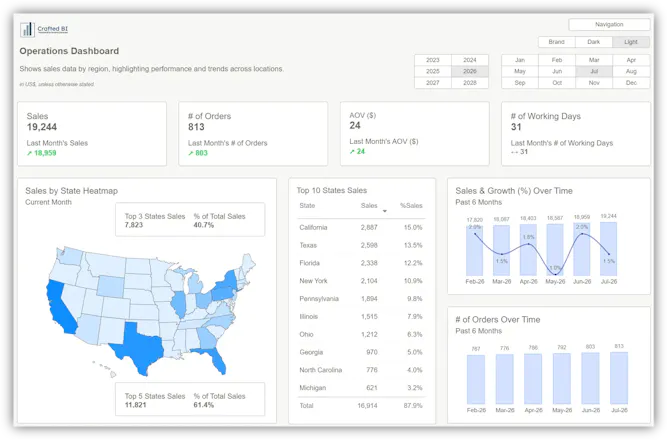This screenshot has width=667, height=440.
Task: Select year 2026 in year slicer
Action: [x=470, y=71]
